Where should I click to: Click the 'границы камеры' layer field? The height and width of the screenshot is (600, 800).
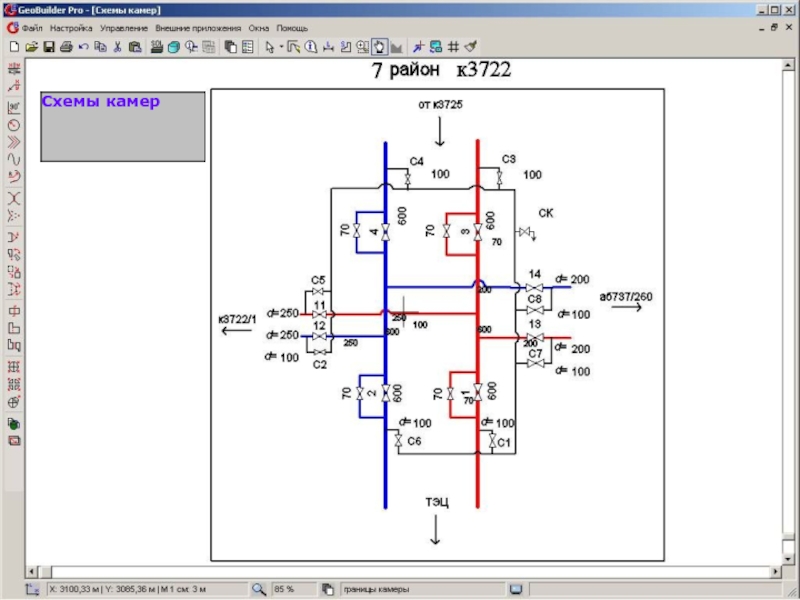pyautogui.click(x=420, y=590)
